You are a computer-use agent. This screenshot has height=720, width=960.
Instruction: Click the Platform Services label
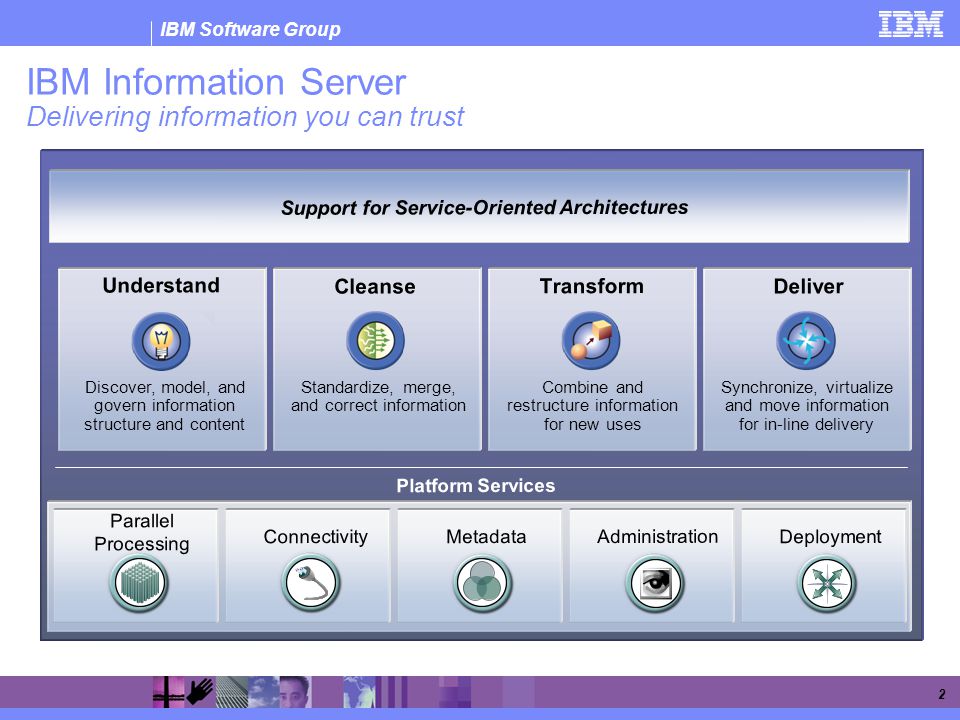click(476, 486)
